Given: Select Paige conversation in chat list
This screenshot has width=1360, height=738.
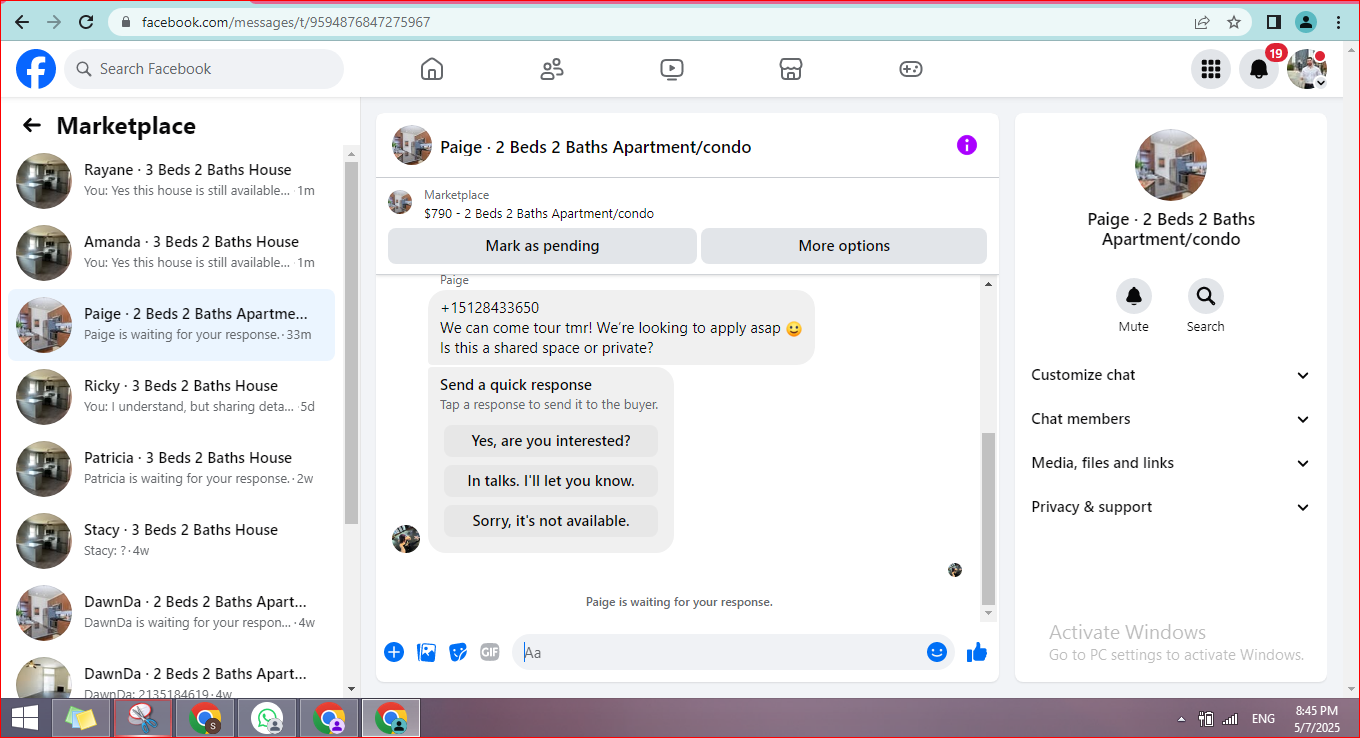Looking at the screenshot, I should pyautogui.click(x=172, y=325).
